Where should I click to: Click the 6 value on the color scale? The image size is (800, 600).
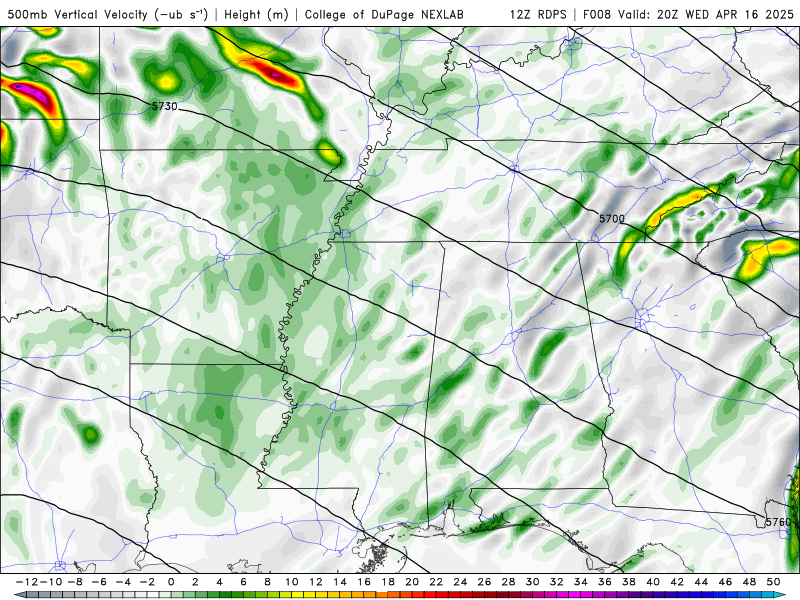(243, 582)
